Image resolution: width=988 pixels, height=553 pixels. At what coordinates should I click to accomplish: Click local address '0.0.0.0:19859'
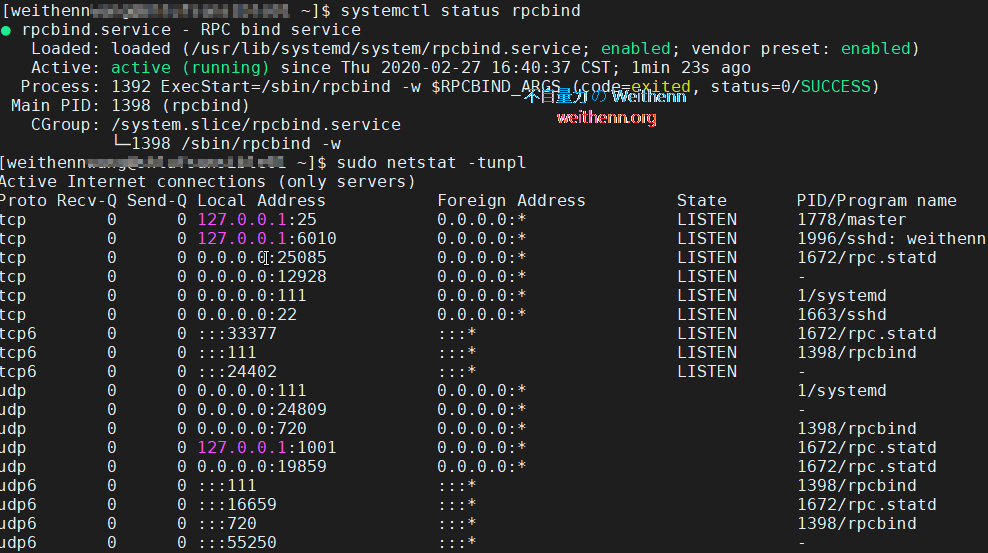[261, 466]
